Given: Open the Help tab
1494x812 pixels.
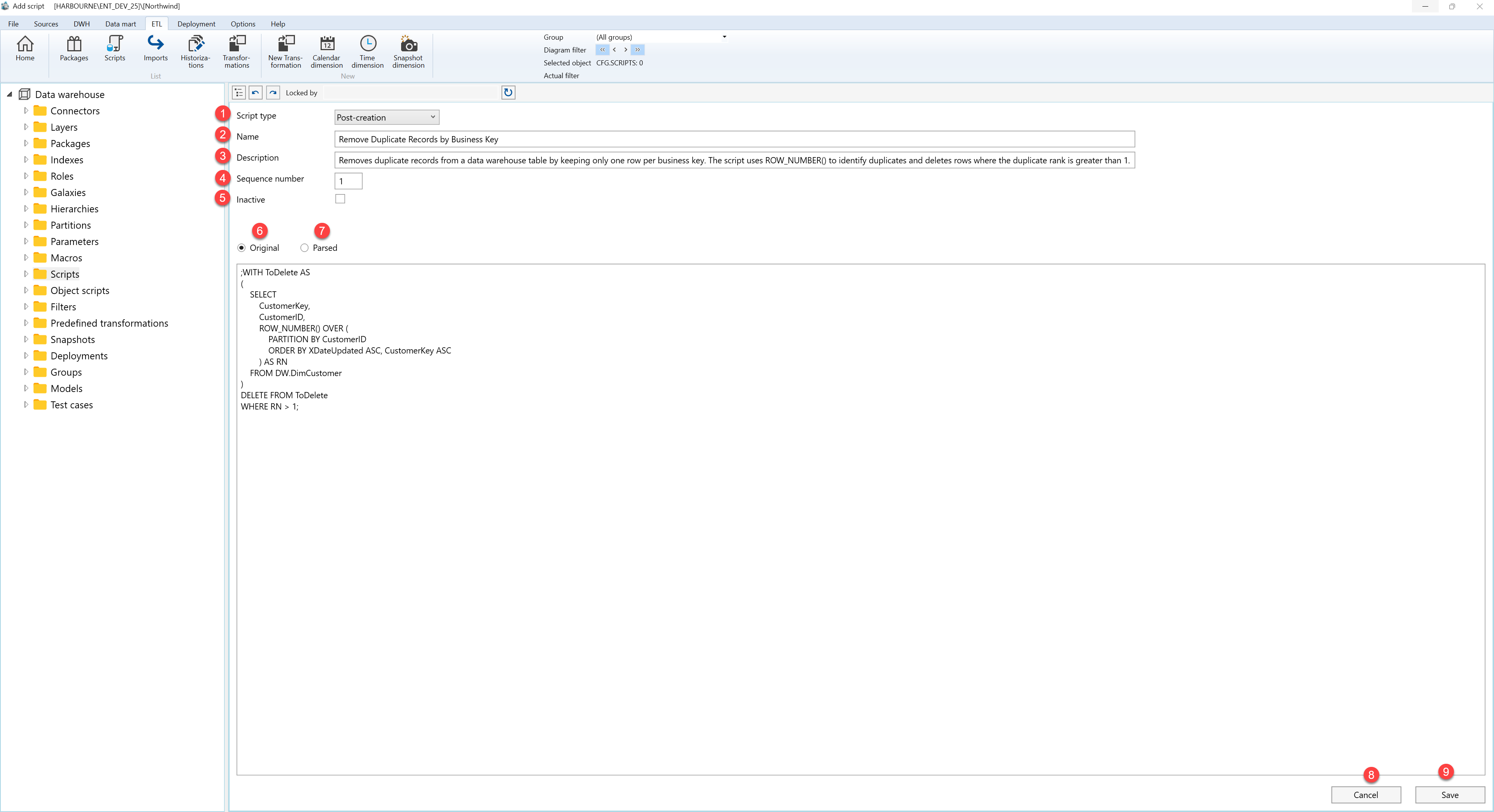Looking at the screenshot, I should [x=278, y=24].
